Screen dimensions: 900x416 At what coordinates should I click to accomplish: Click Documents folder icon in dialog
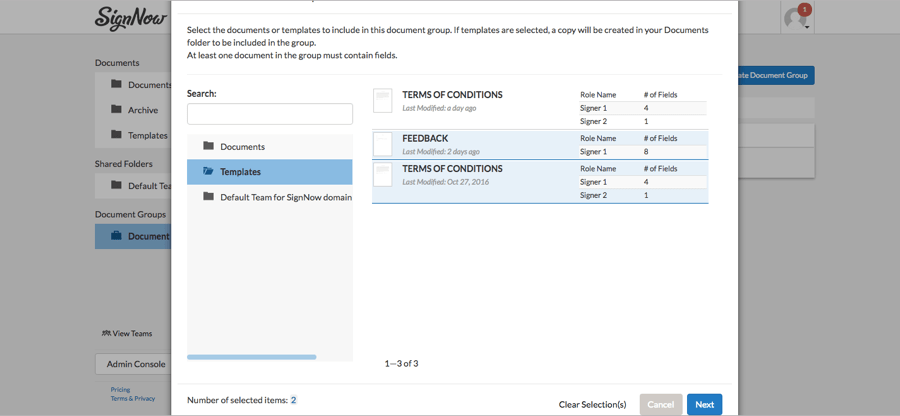[208, 146]
